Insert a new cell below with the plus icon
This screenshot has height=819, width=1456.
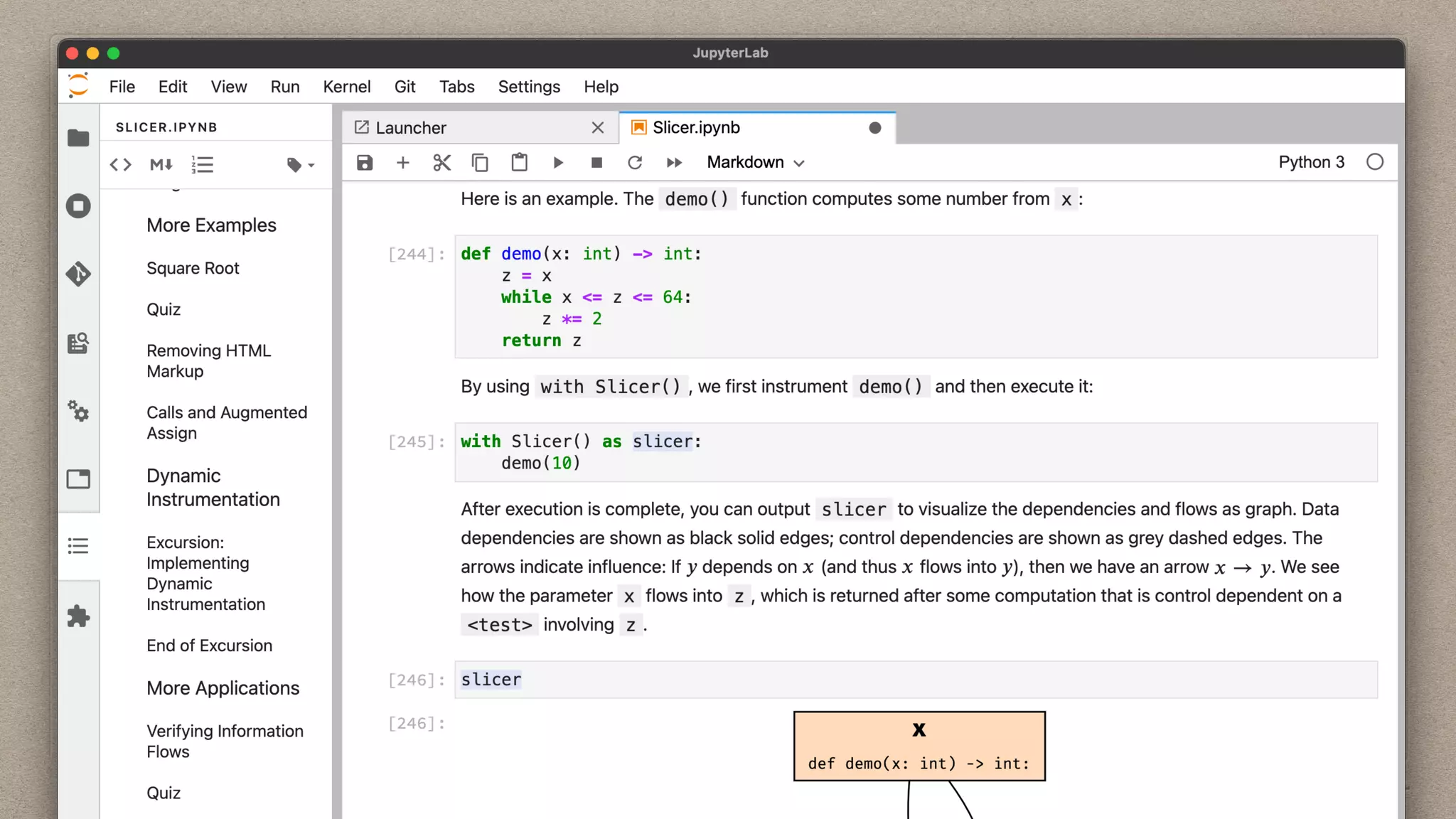(403, 163)
